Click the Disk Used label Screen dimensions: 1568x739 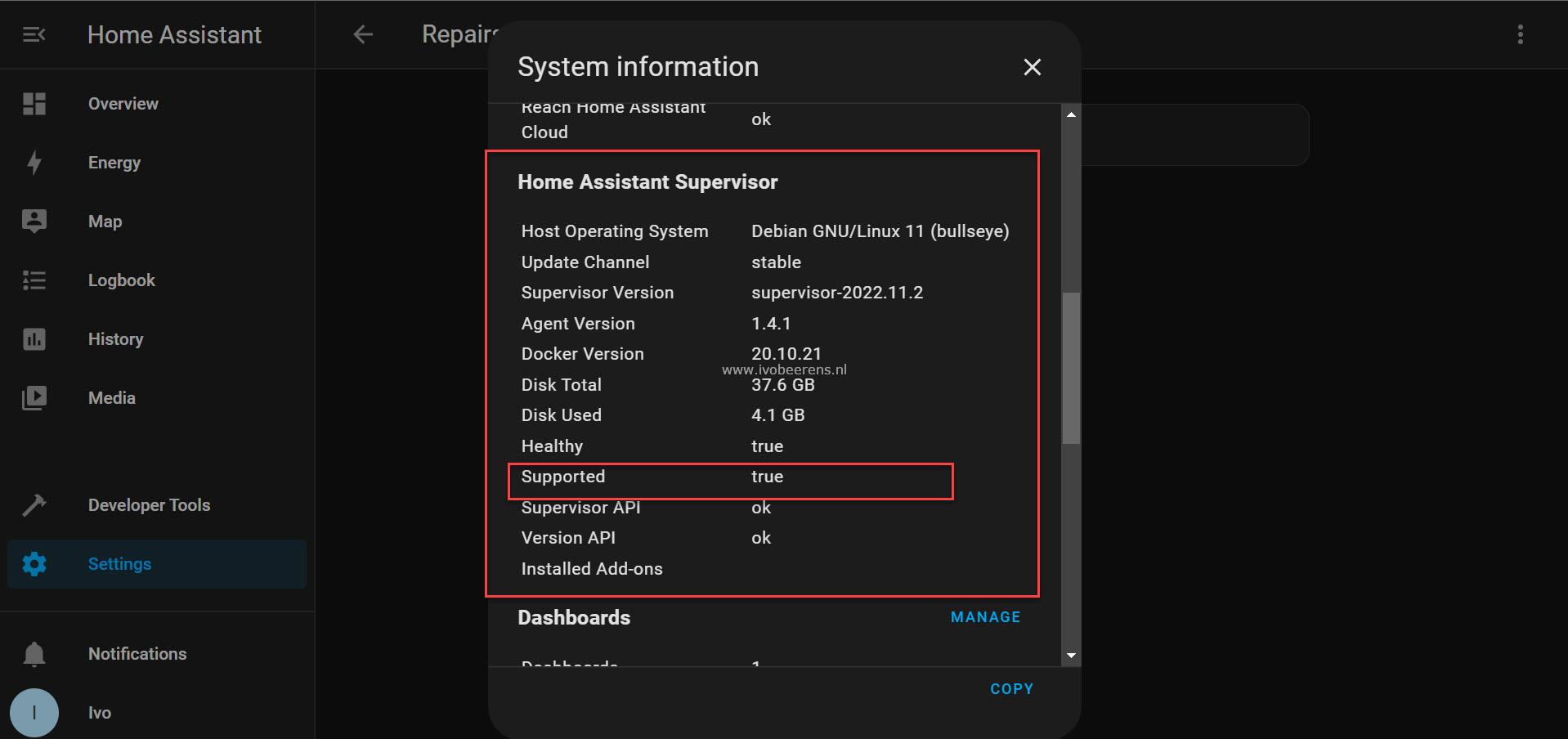pos(562,415)
